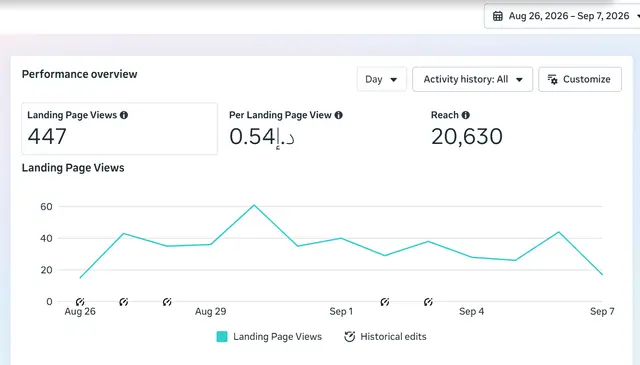This screenshot has width=640, height=365.
Task: Click the Landing Page Views legend label
Action: (278, 336)
